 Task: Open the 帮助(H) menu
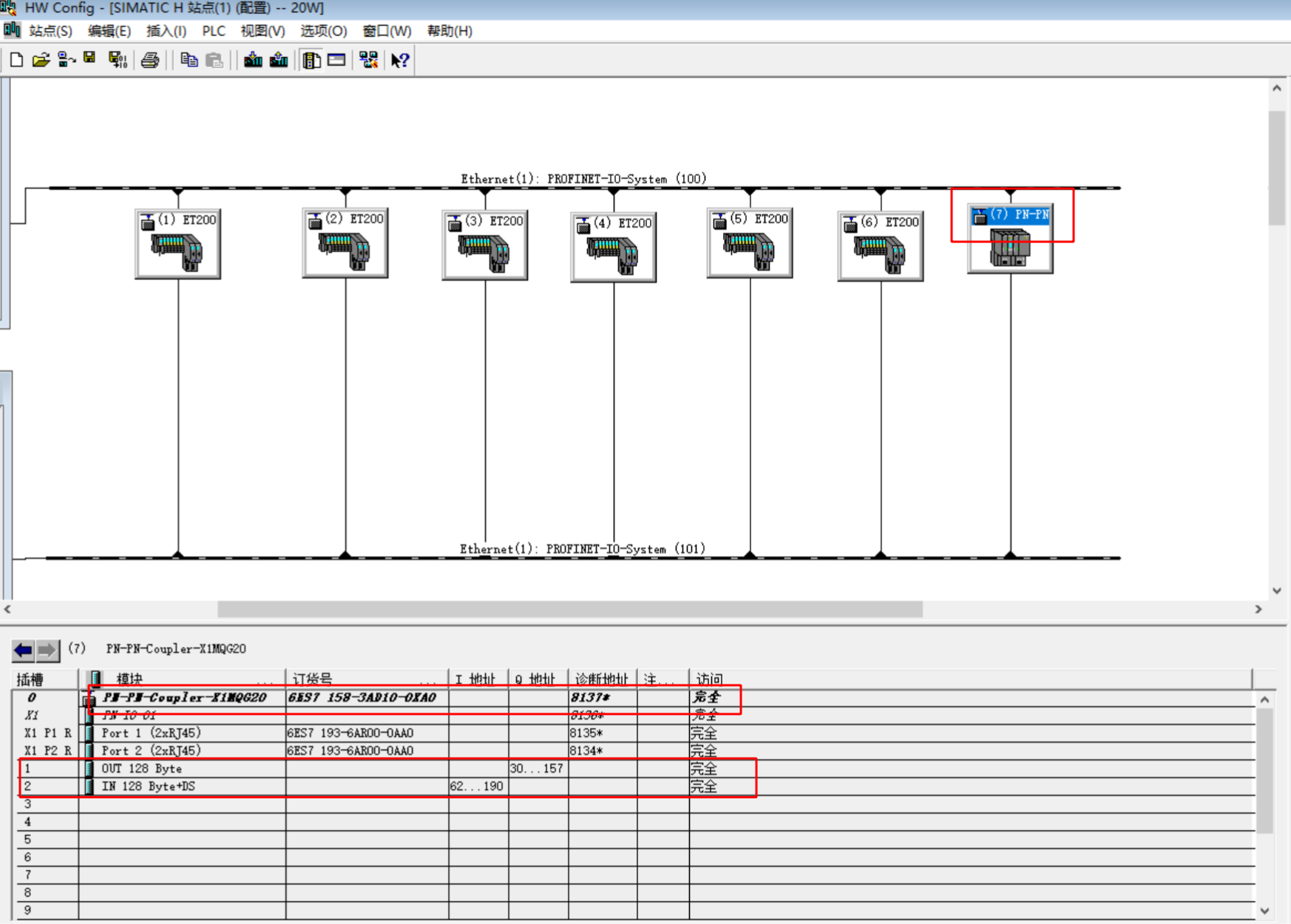450,31
